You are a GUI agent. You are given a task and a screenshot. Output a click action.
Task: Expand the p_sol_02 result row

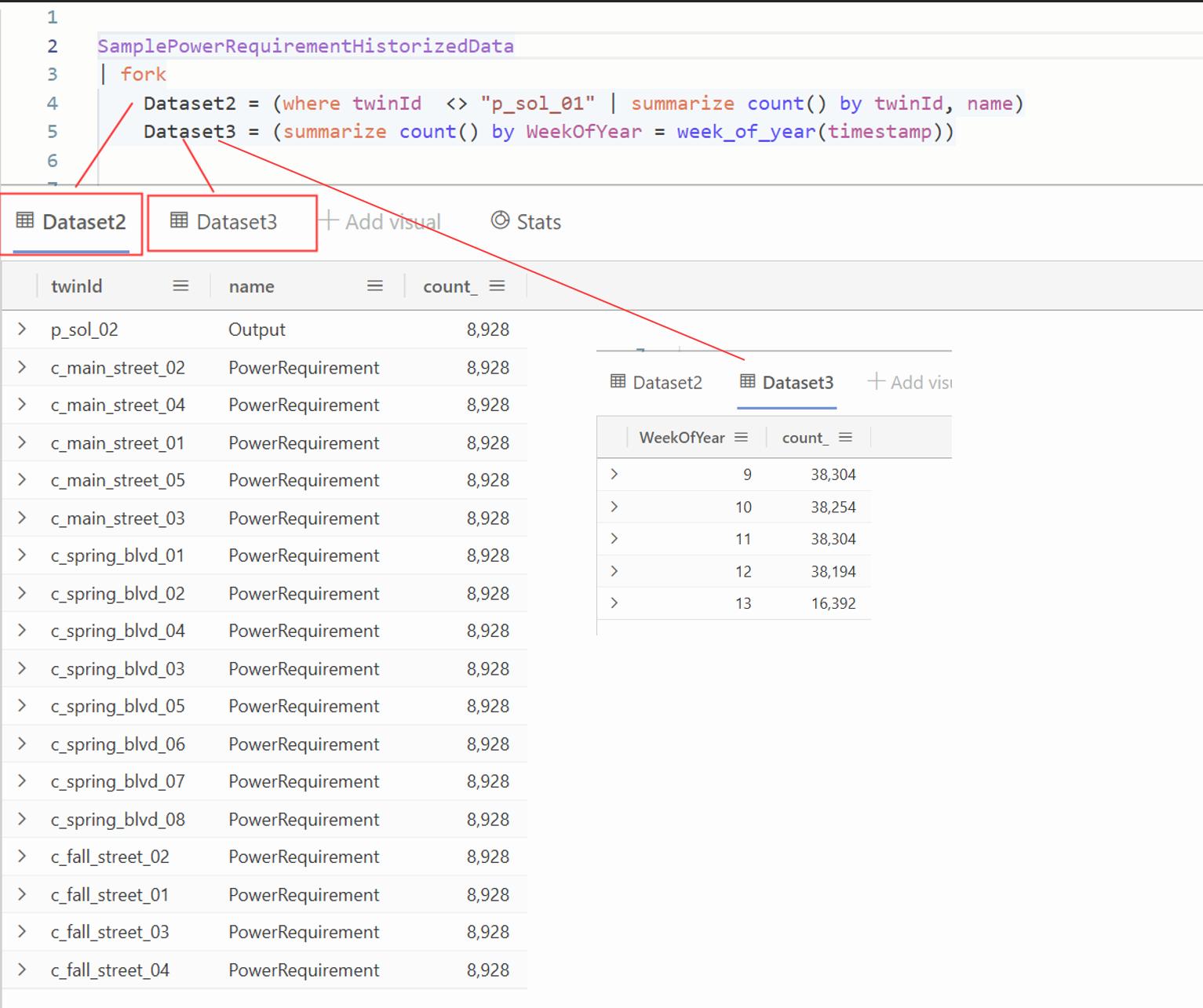point(21,329)
